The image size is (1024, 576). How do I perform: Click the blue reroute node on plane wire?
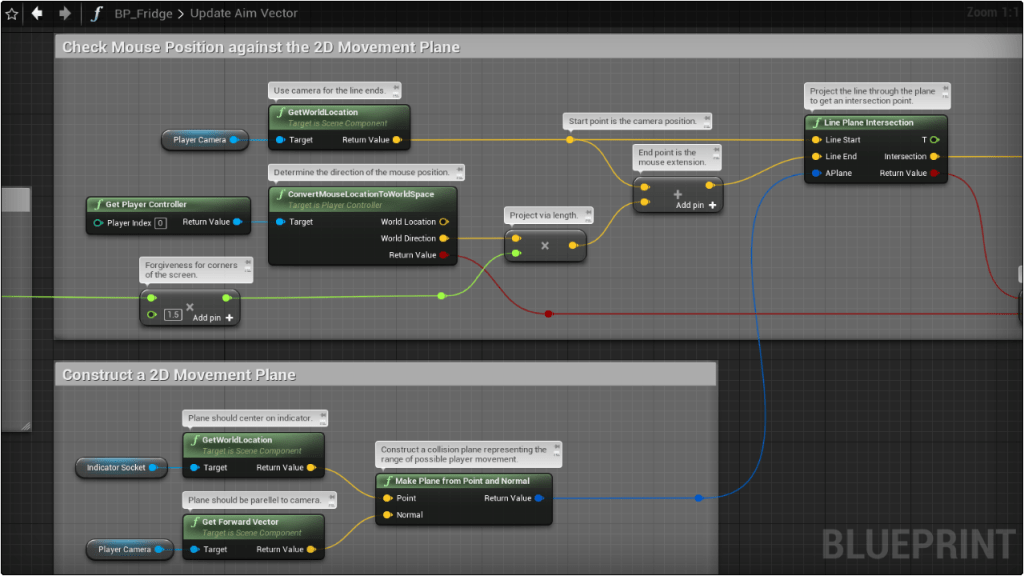pos(699,498)
